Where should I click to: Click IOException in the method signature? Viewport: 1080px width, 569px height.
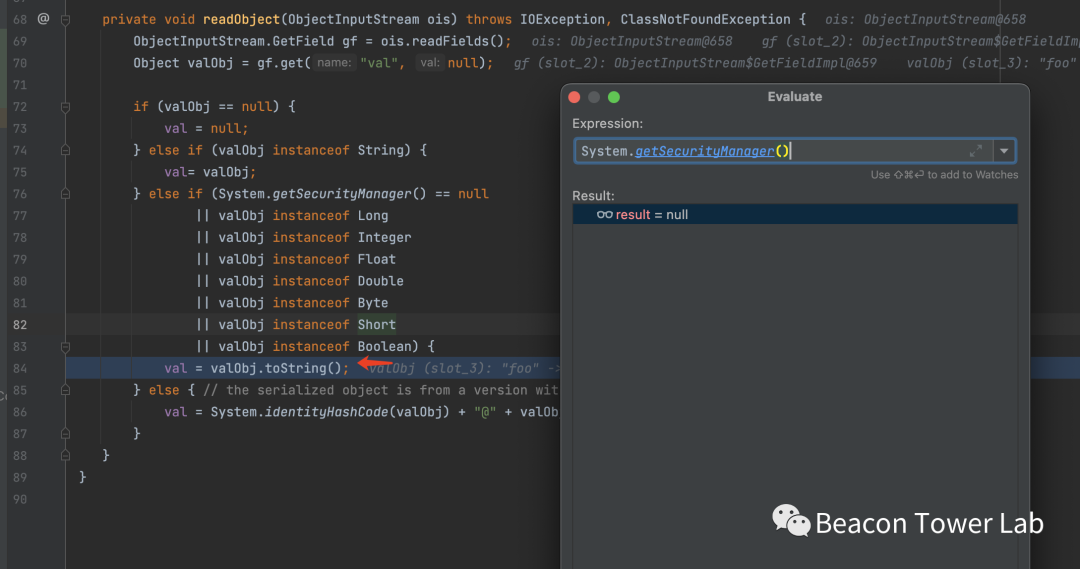coord(562,20)
